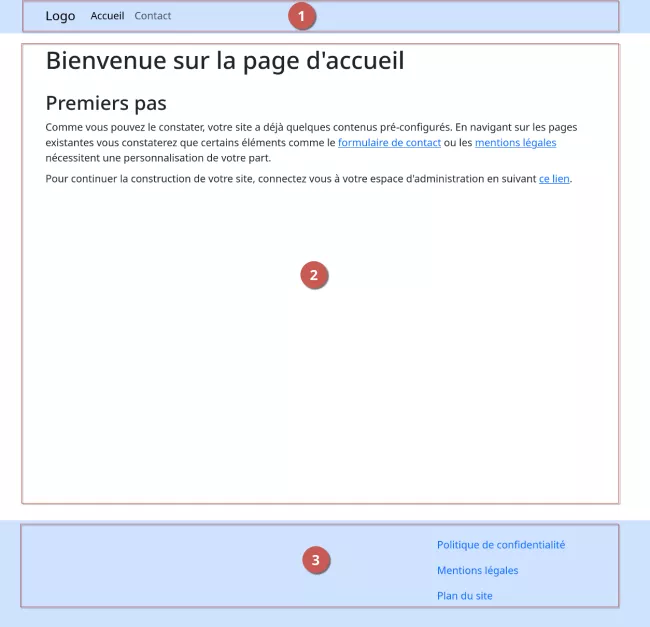Open 'Politique de confidentialité' in the footer
The image size is (650, 627).
[501, 545]
